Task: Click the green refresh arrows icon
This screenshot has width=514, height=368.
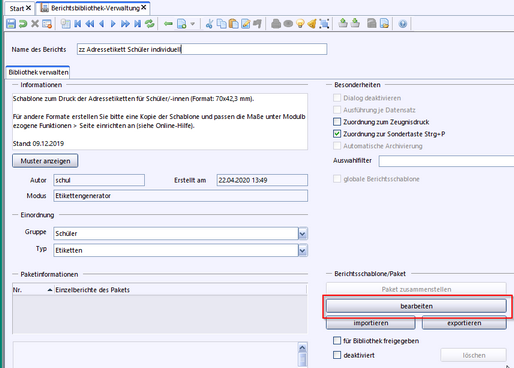Action: (150, 24)
